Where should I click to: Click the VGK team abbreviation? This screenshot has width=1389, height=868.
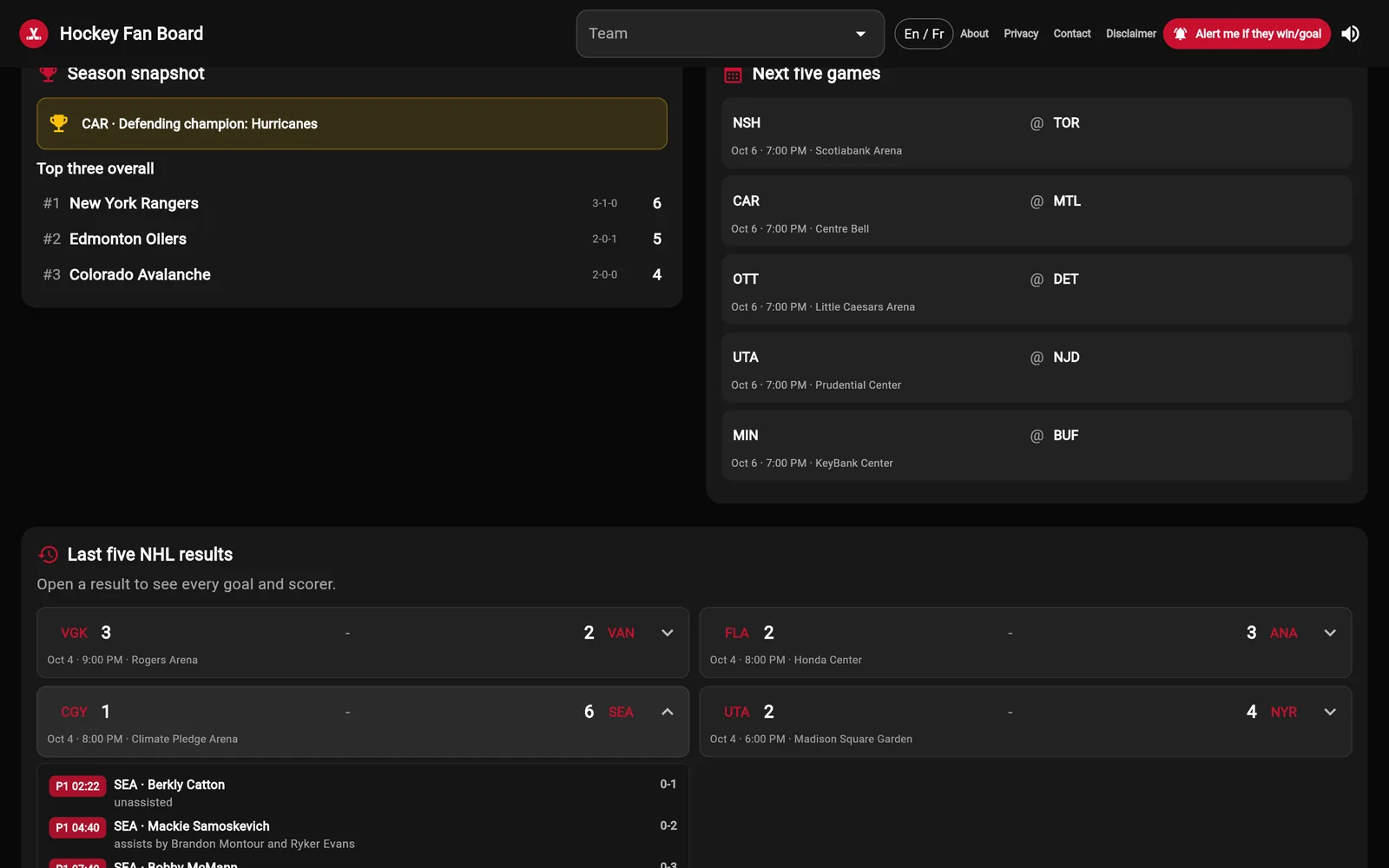click(x=74, y=634)
